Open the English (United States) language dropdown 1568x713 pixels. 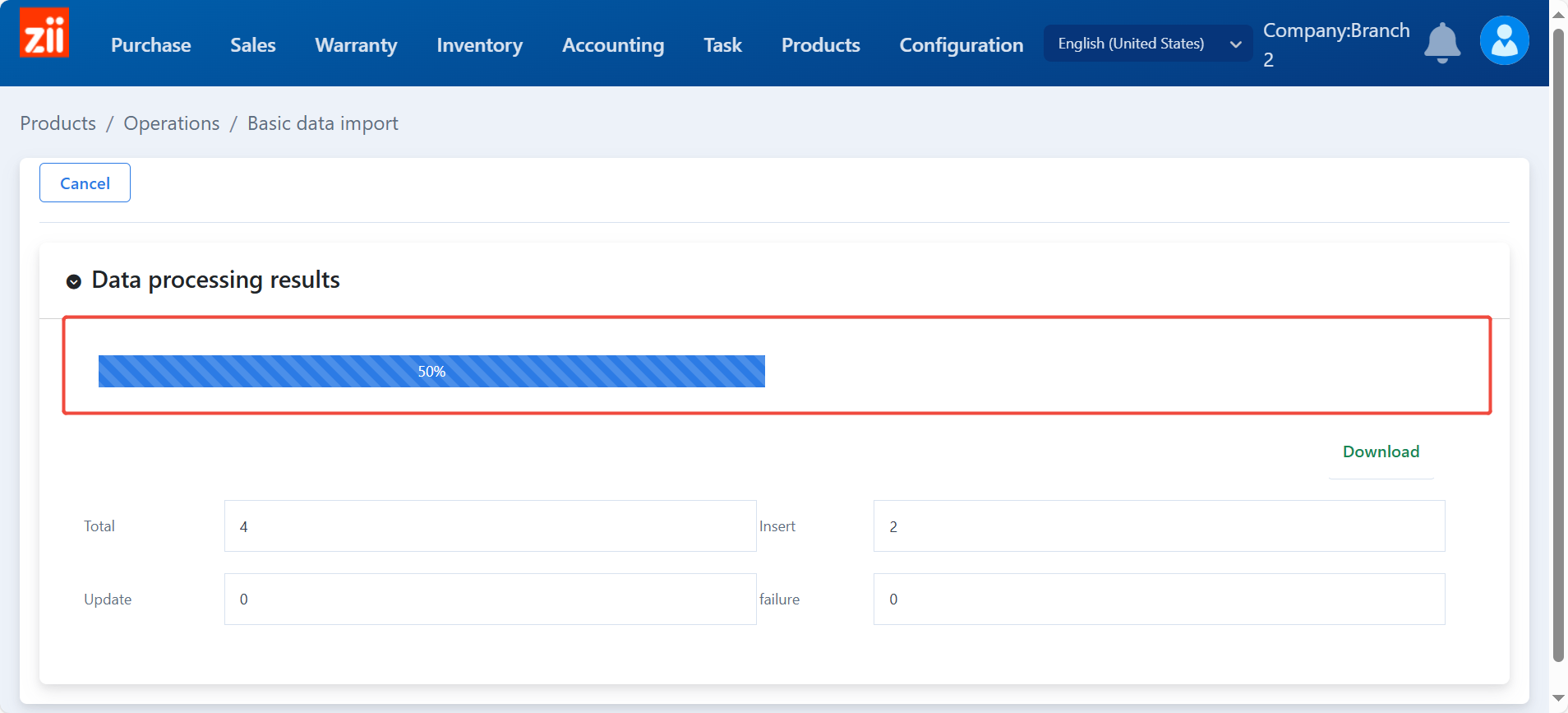click(x=1147, y=44)
